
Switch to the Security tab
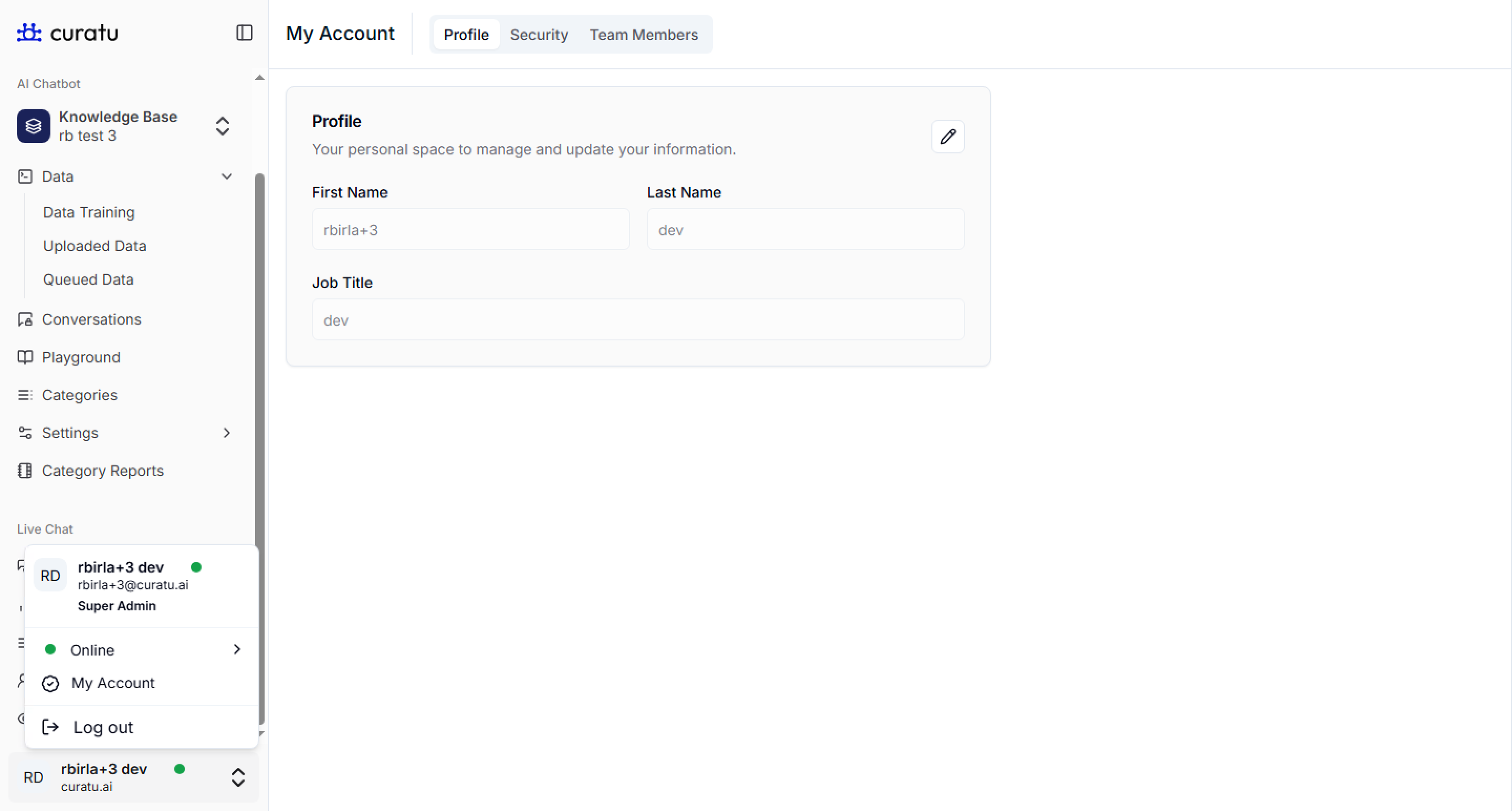point(538,35)
